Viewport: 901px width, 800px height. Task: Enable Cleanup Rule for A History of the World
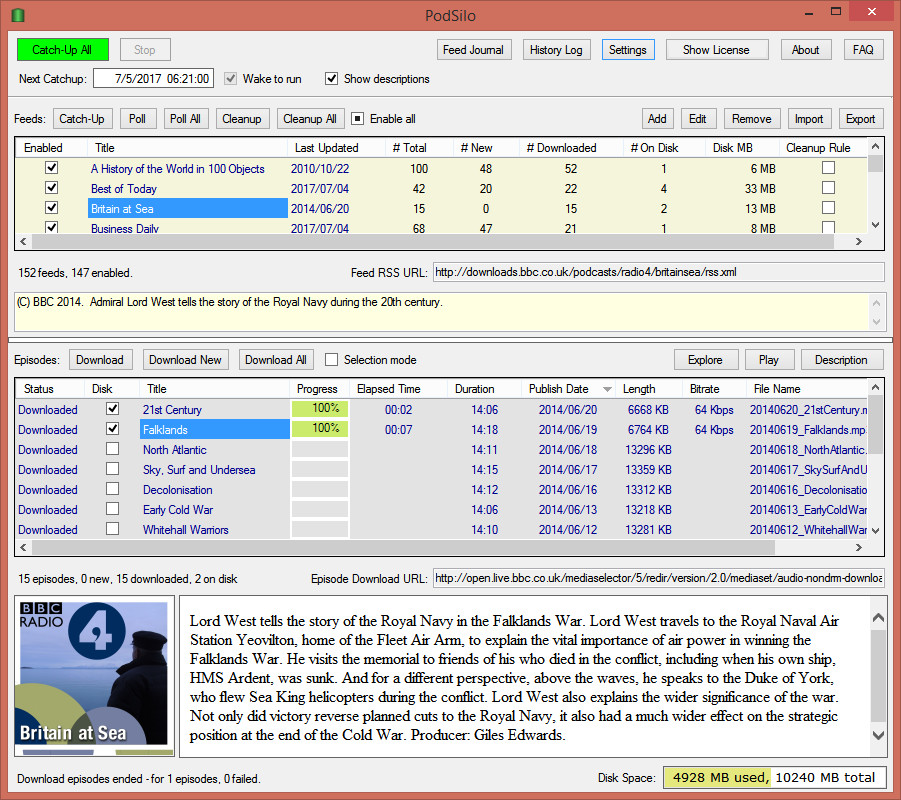click(x=829, y=168)
